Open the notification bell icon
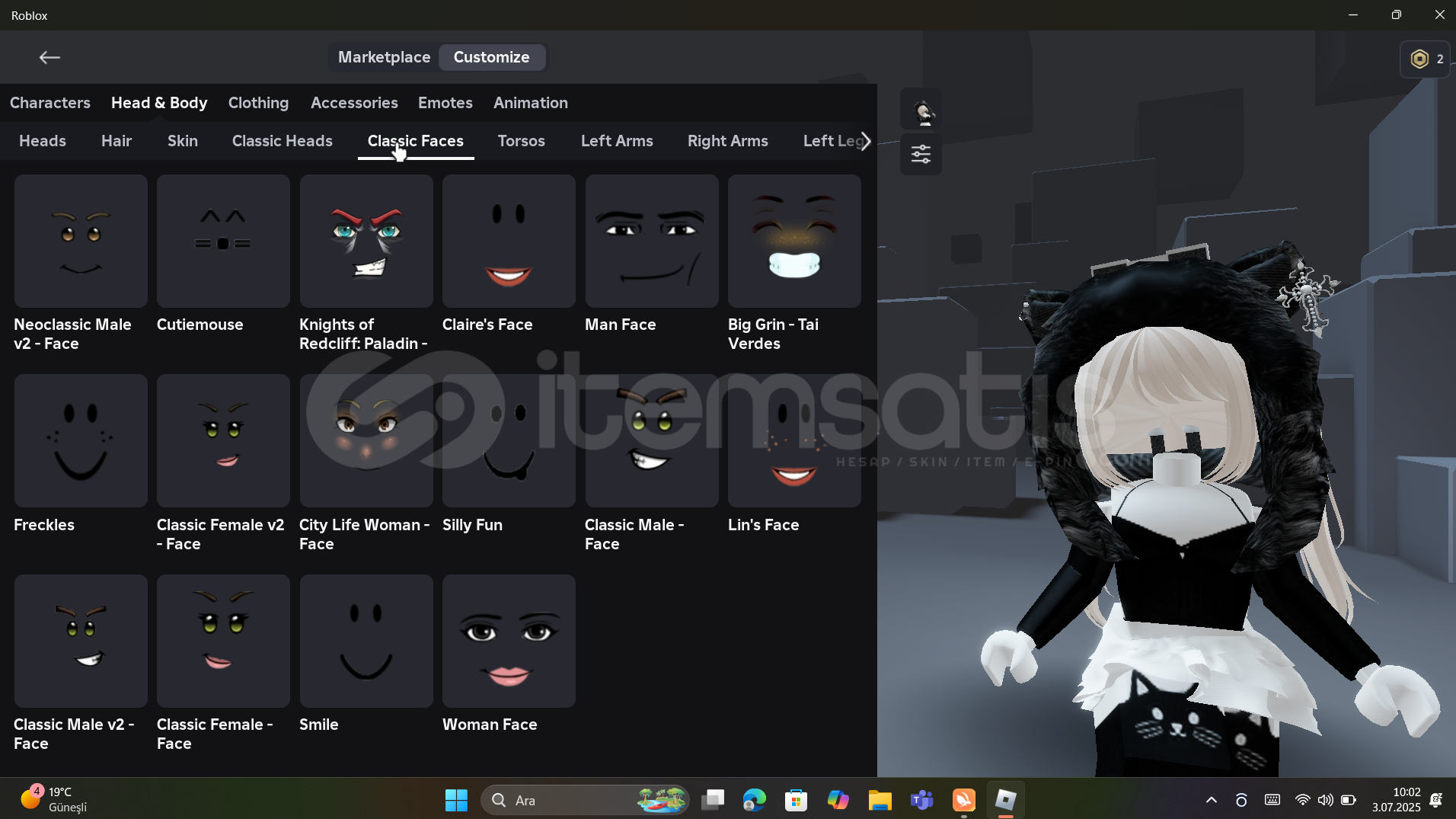This screenshot has width=1456, height=819. [1436, 800]
